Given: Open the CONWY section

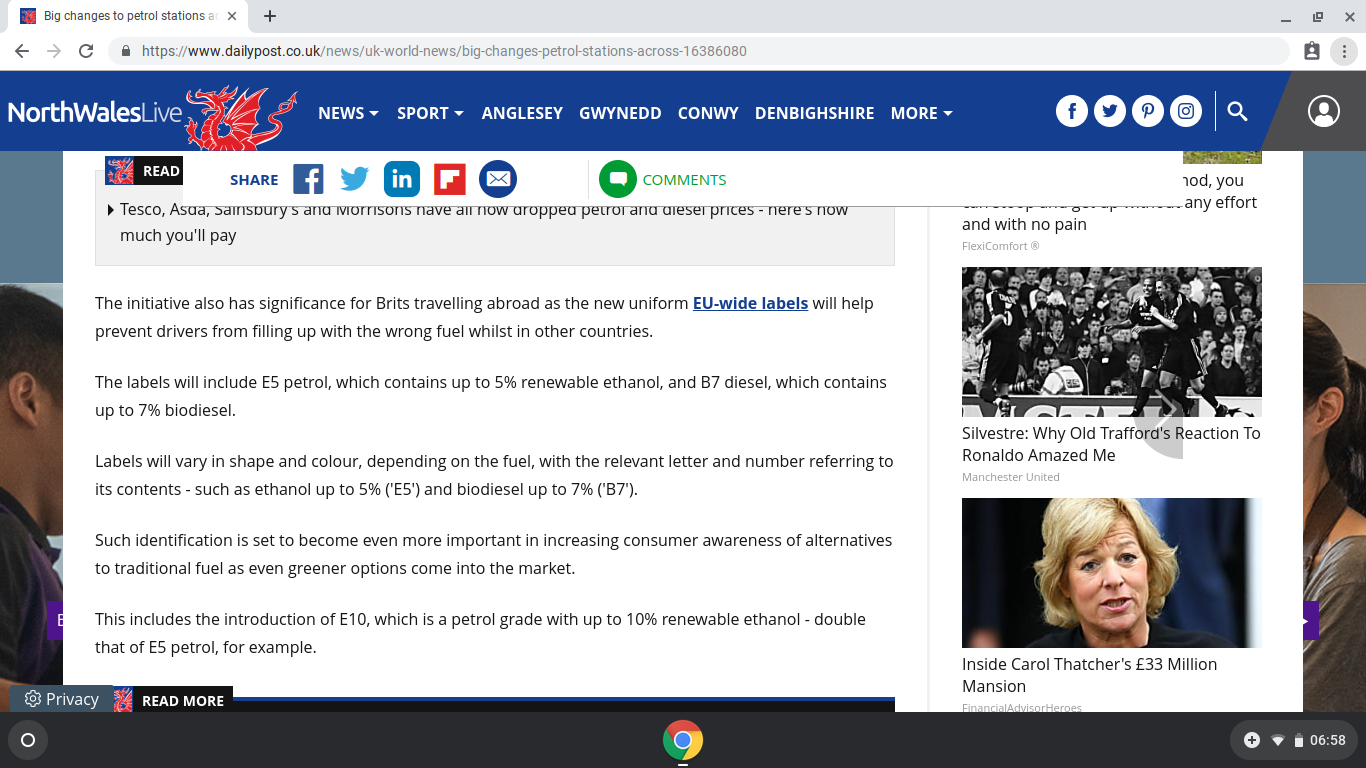Looking at the screenshot, I should (708, 113).
